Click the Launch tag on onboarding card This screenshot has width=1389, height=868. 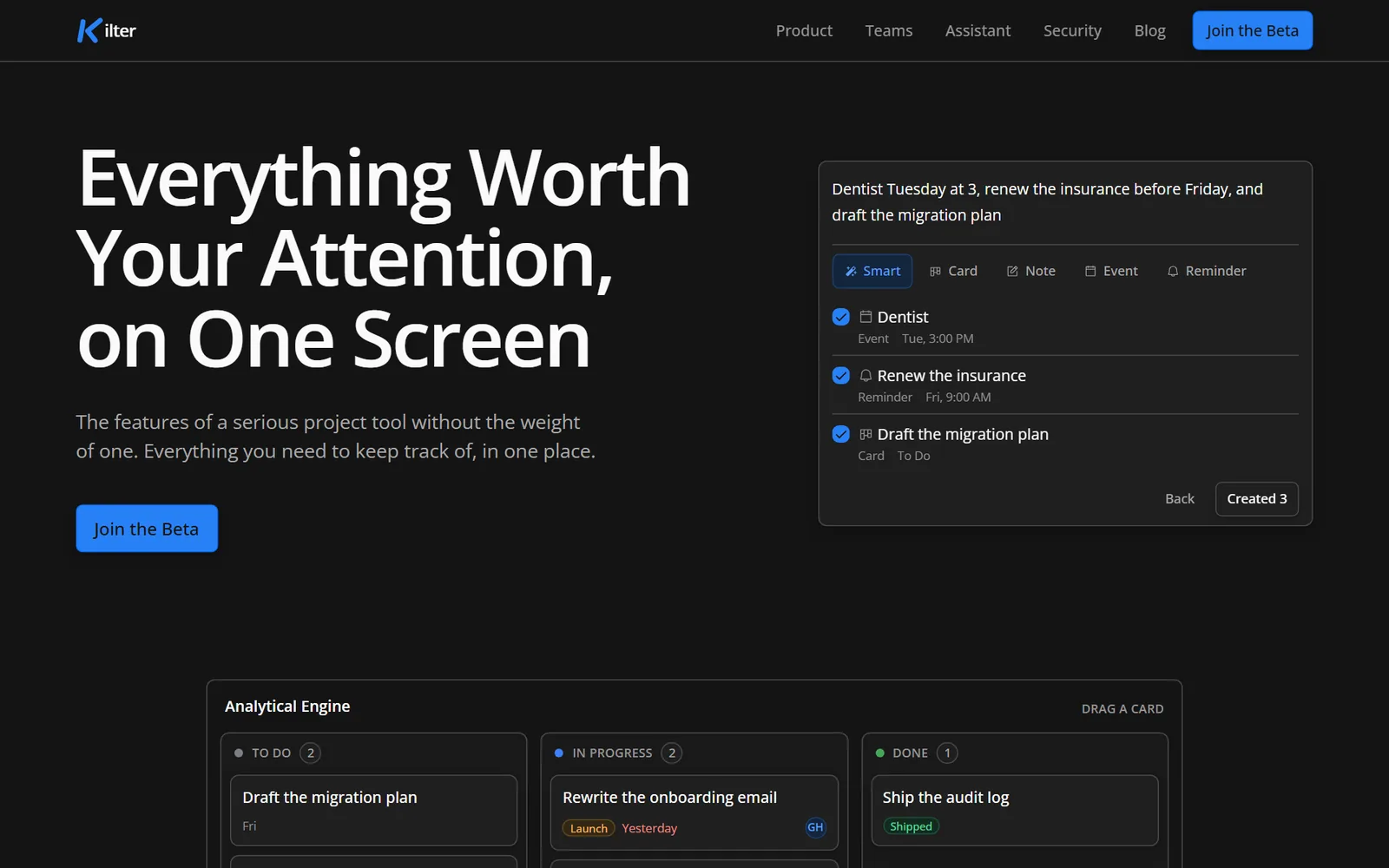[589, 828]
